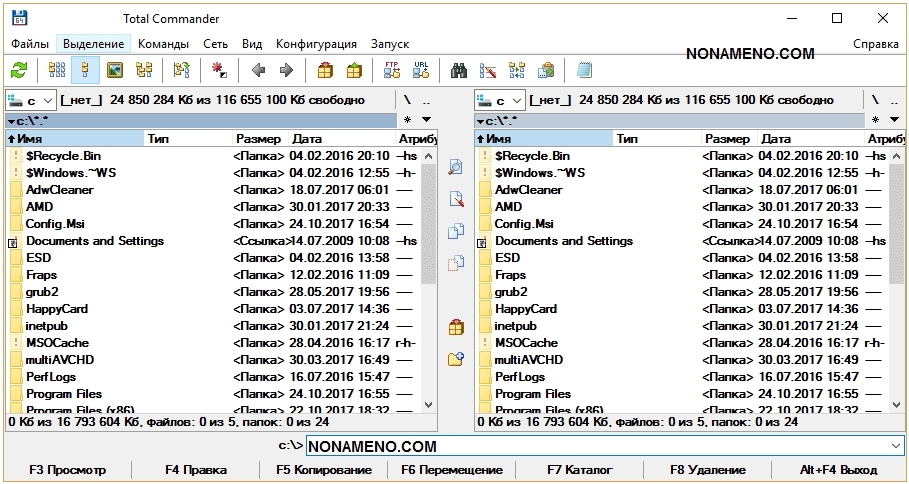The image size is (909, 484).
Task: Click right panel scrollbar up arrow
Action: click(x=897, y=156)
